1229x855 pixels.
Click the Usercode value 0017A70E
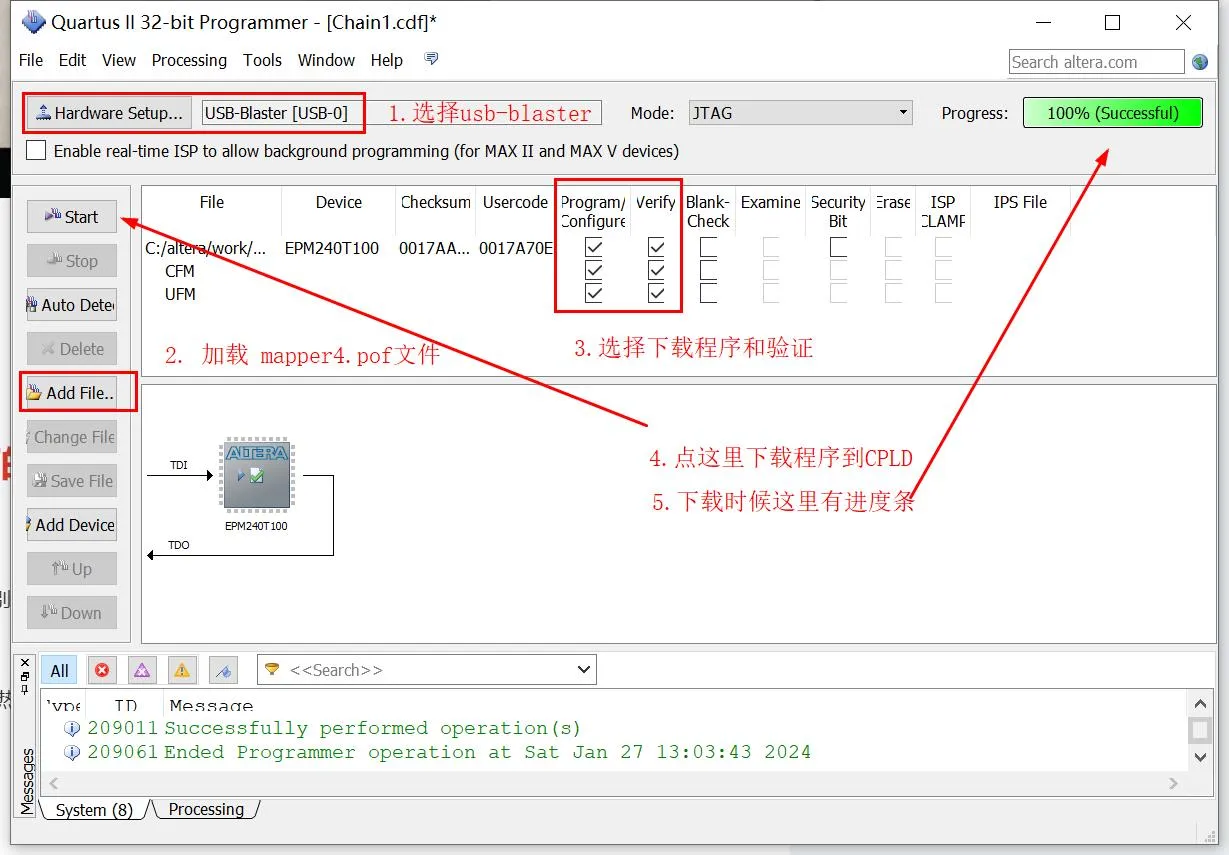coord(516,247)
